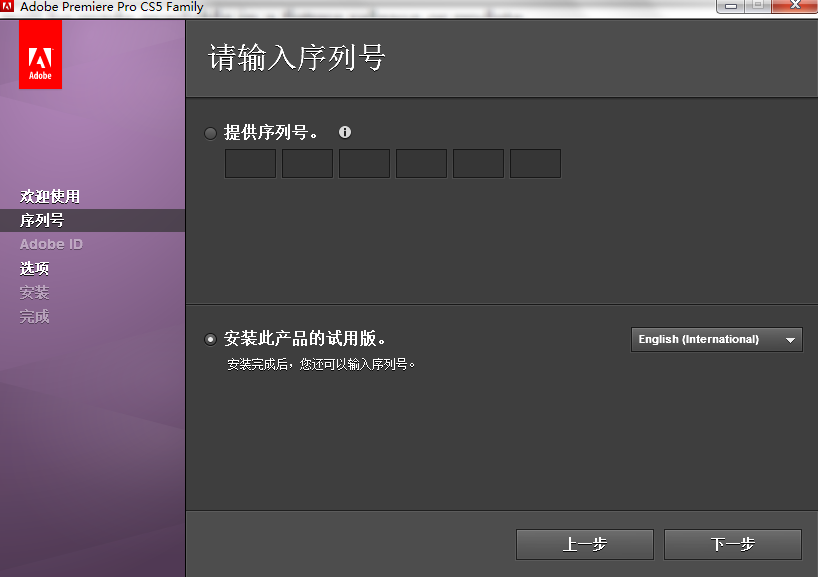This screenshot has height=577, width=818.
Task: Click the Adobe logo in the sidebar
Action: coord(40,54)
